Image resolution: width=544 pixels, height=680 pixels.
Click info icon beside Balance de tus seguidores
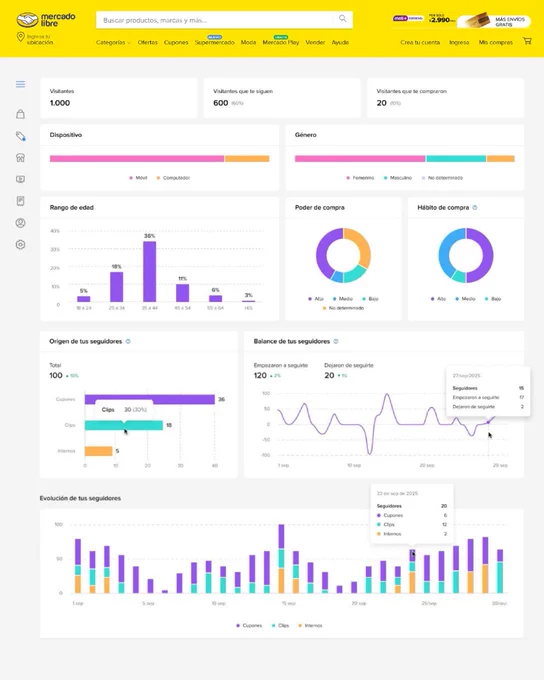[336, 341]
